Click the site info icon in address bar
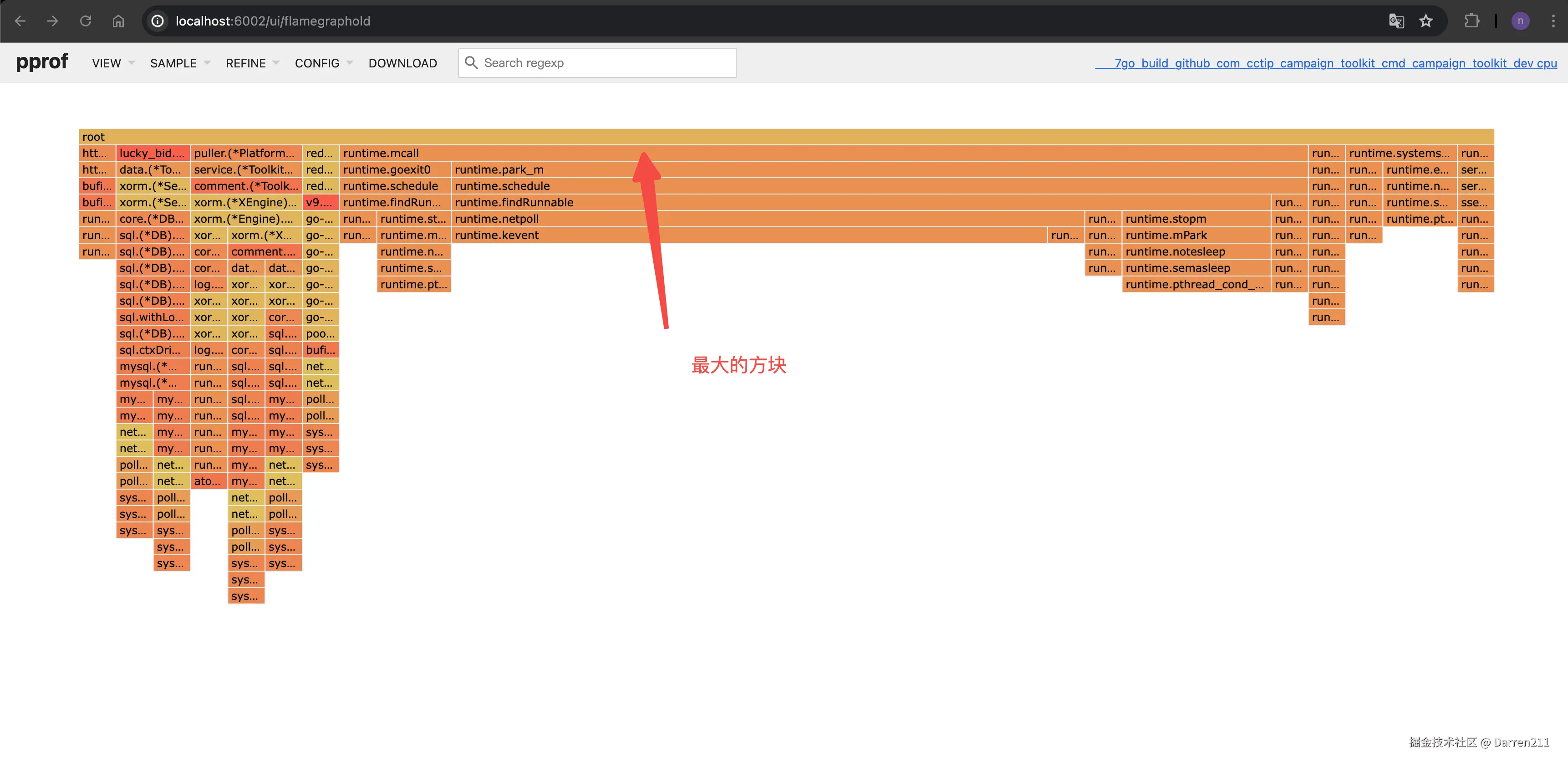This screenshot has width=1568, height=767. (158, 20)
